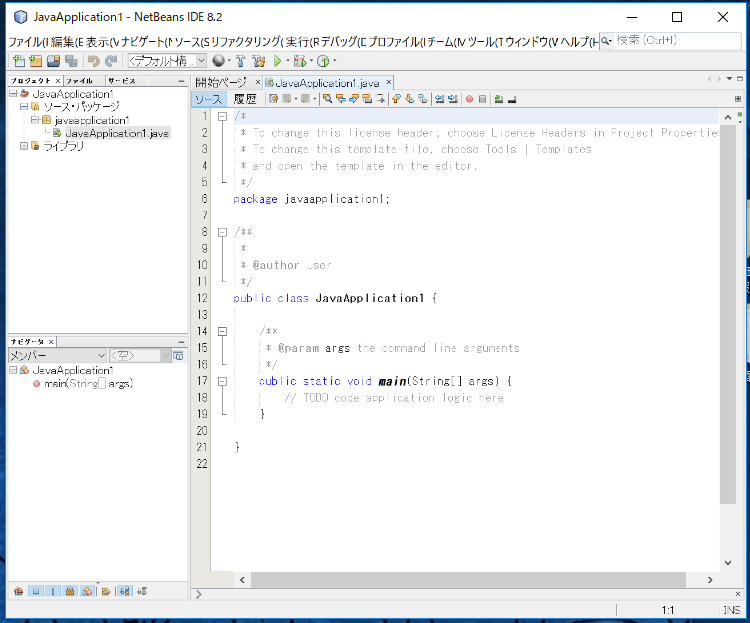Toggle inner classes filter in Navigator
The width and height of the screenshot is (750, 623).
point(87,591)
